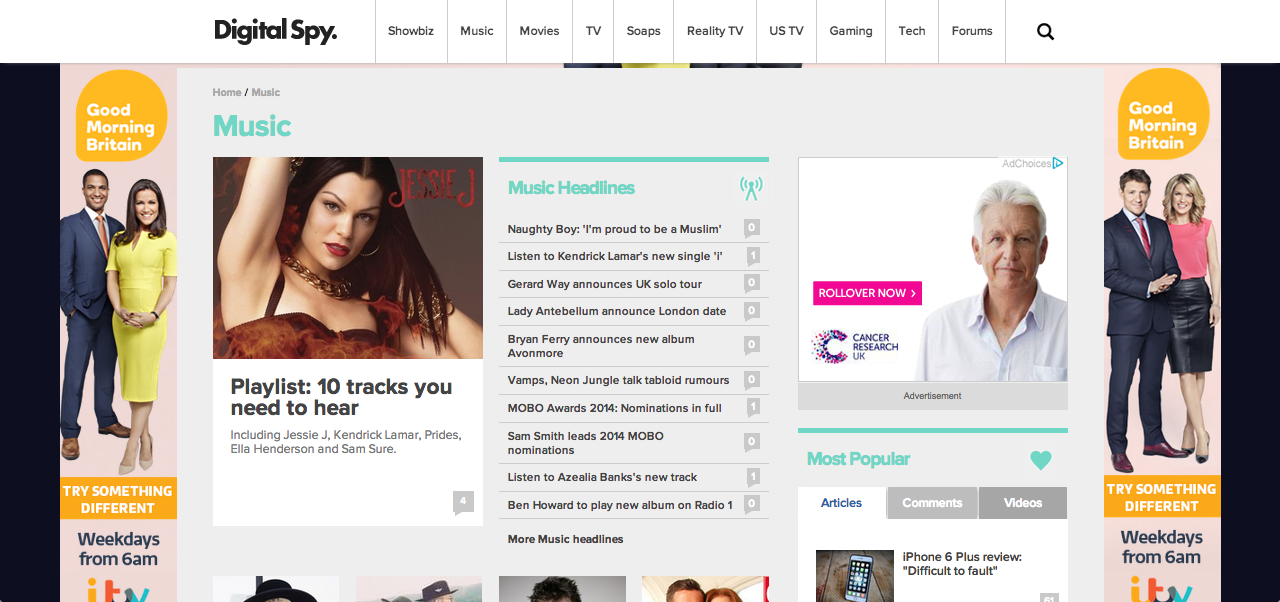Open the Showbiz section
Viewport: 1280px width, 602px height.
[411, 31]
